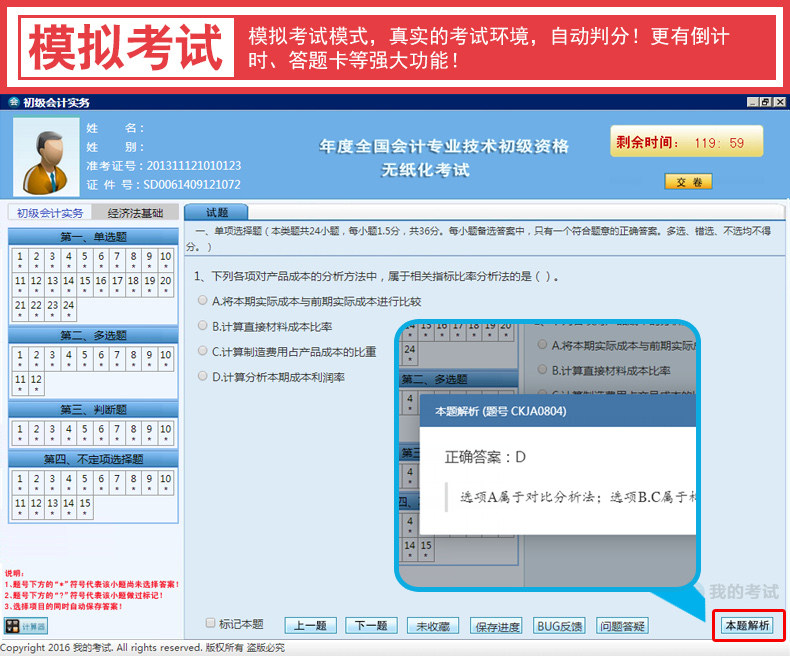This screenshot has width=790, height=656.
Task: Jump to single-choice question 20
Action: click(166, 284)
